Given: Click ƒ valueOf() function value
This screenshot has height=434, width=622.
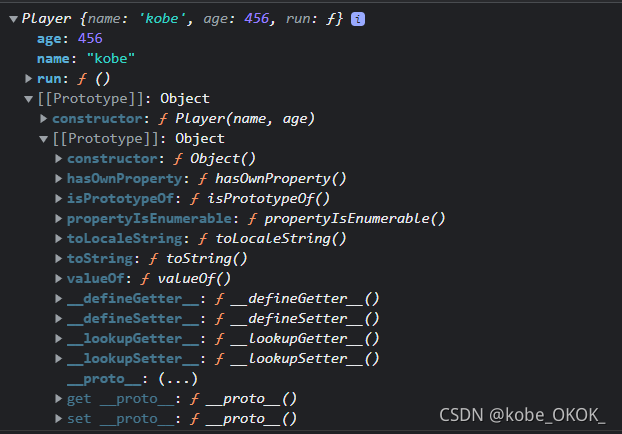Looking at the screenshot, I should coord(186,278).
